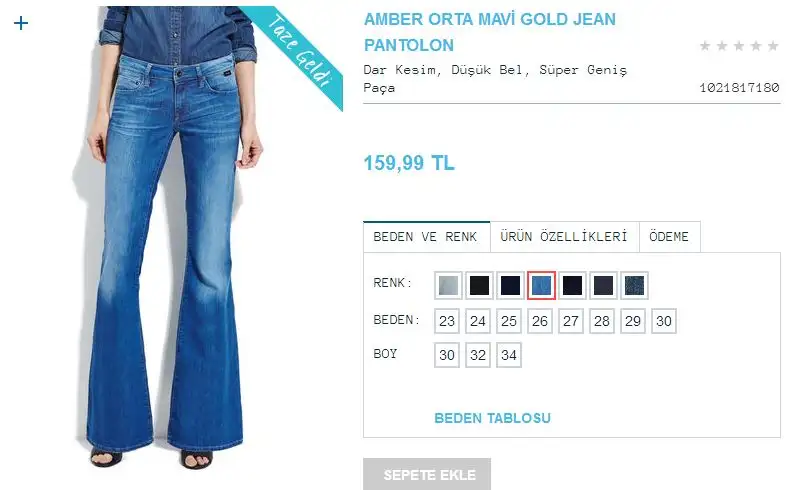Select leg length 32

[x=478, y=355]
